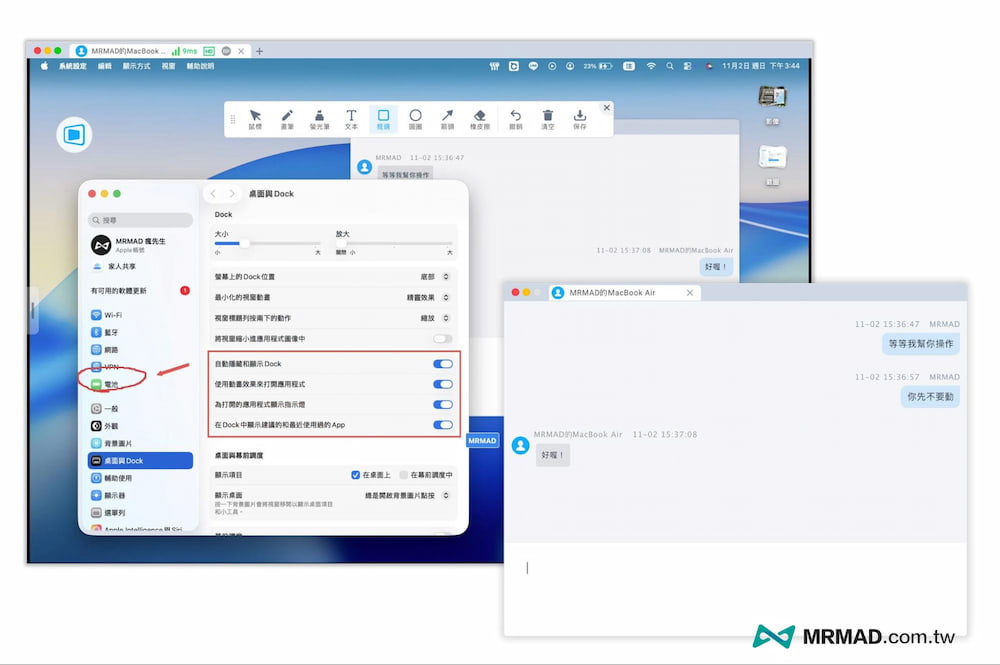Check the 在桌面上 checkbox
The image size is (1000, 665).
pyautogui.click(x=355, y=475)
